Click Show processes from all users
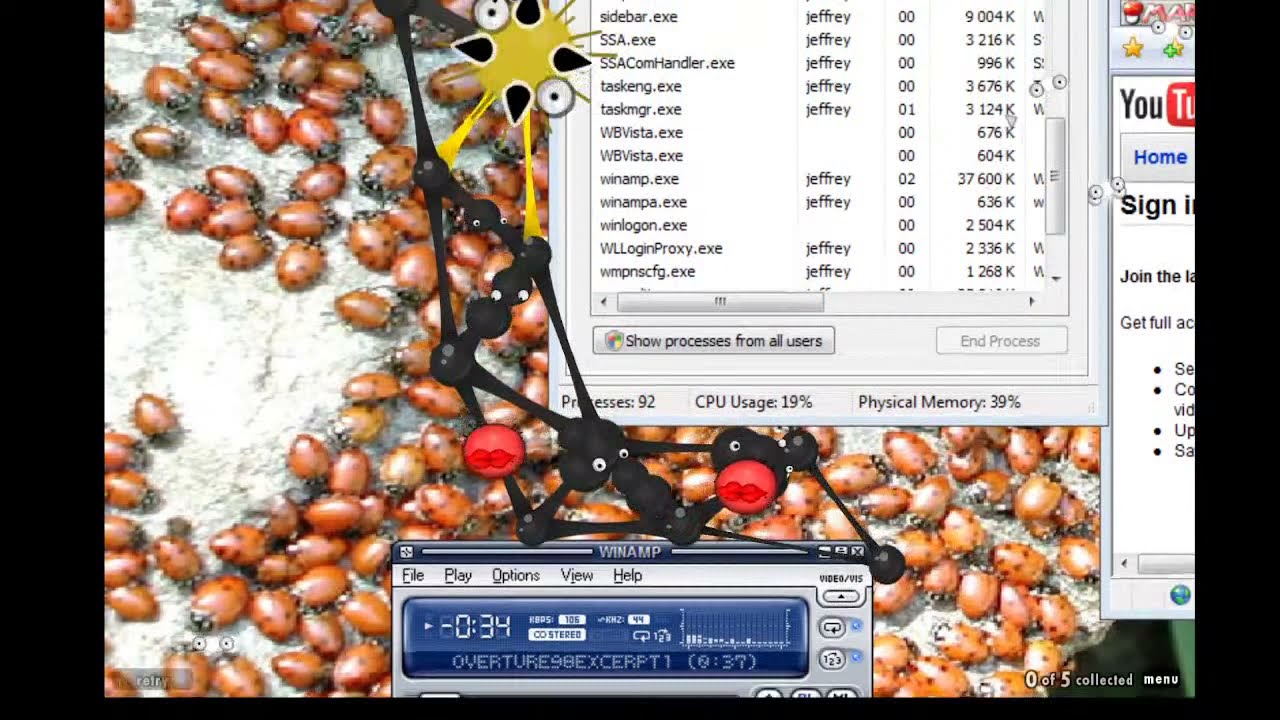The width and height of the screenshot is (1280, 720). click(713, 341)
